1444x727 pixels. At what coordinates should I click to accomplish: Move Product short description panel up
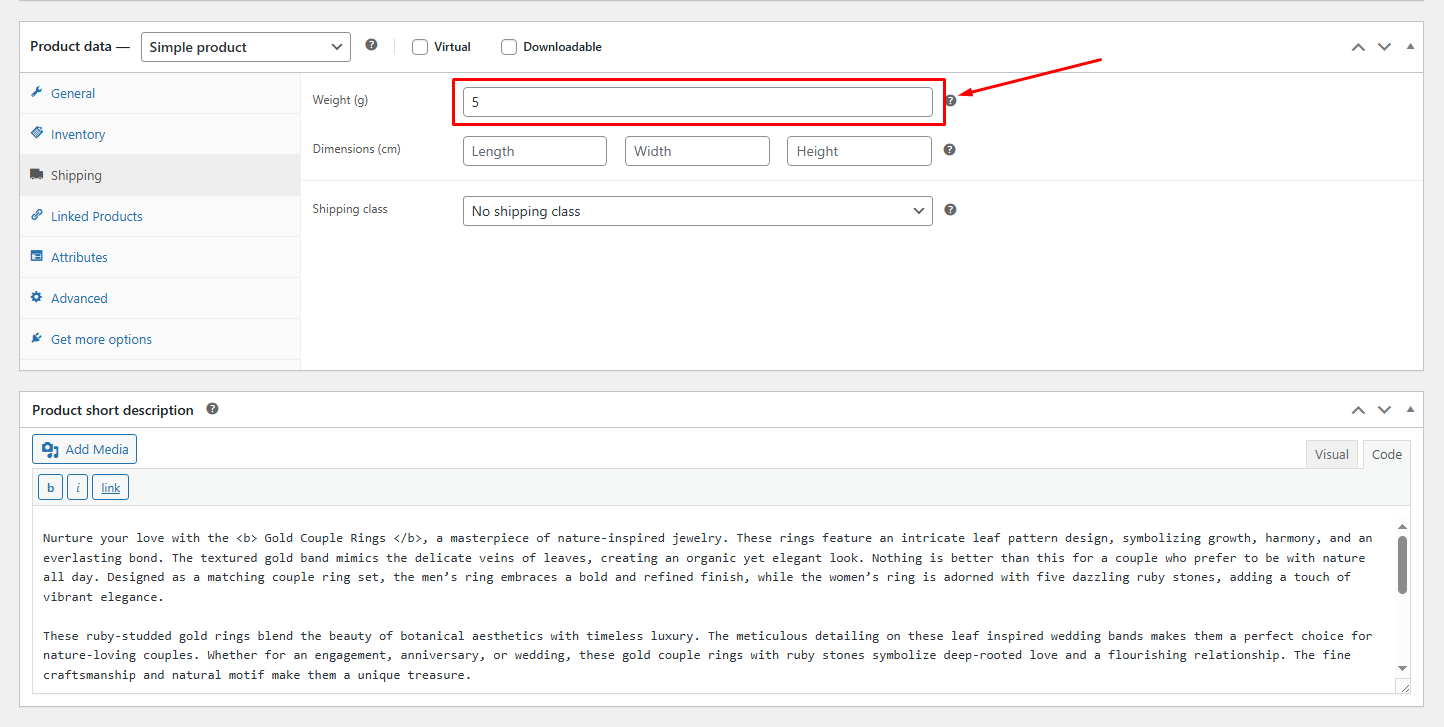[x=1358, y=410]
